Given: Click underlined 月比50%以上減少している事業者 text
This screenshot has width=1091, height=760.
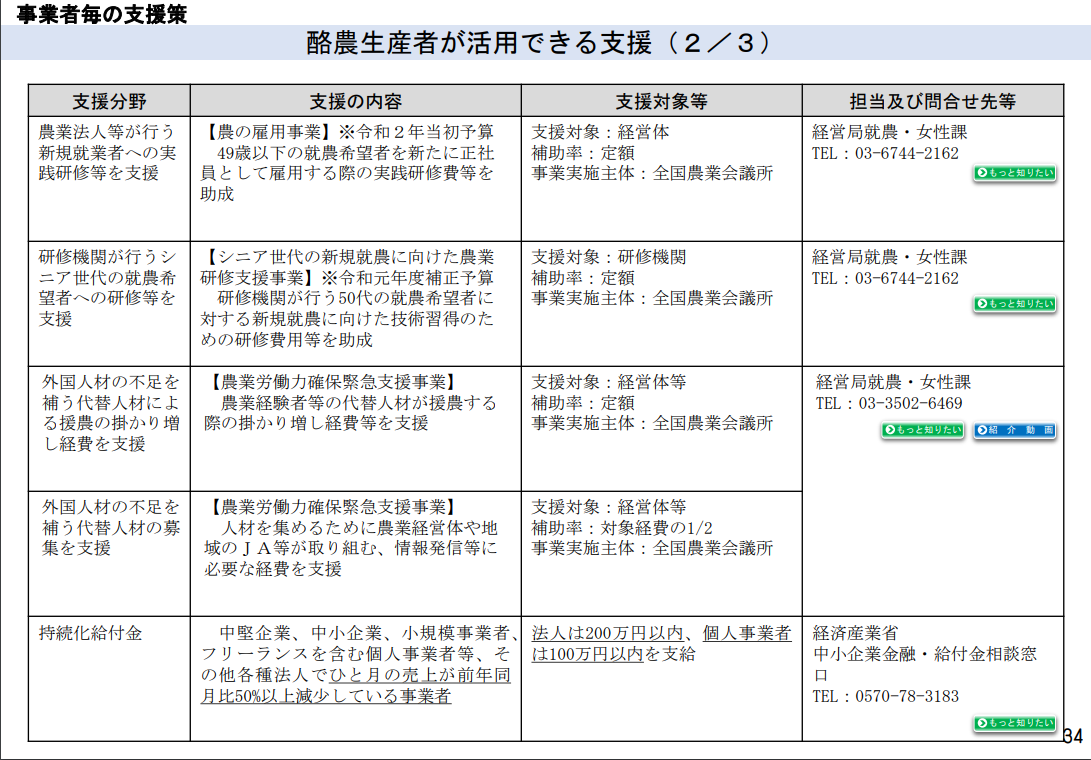Looking at the screenshot, I should pos(326,696).
